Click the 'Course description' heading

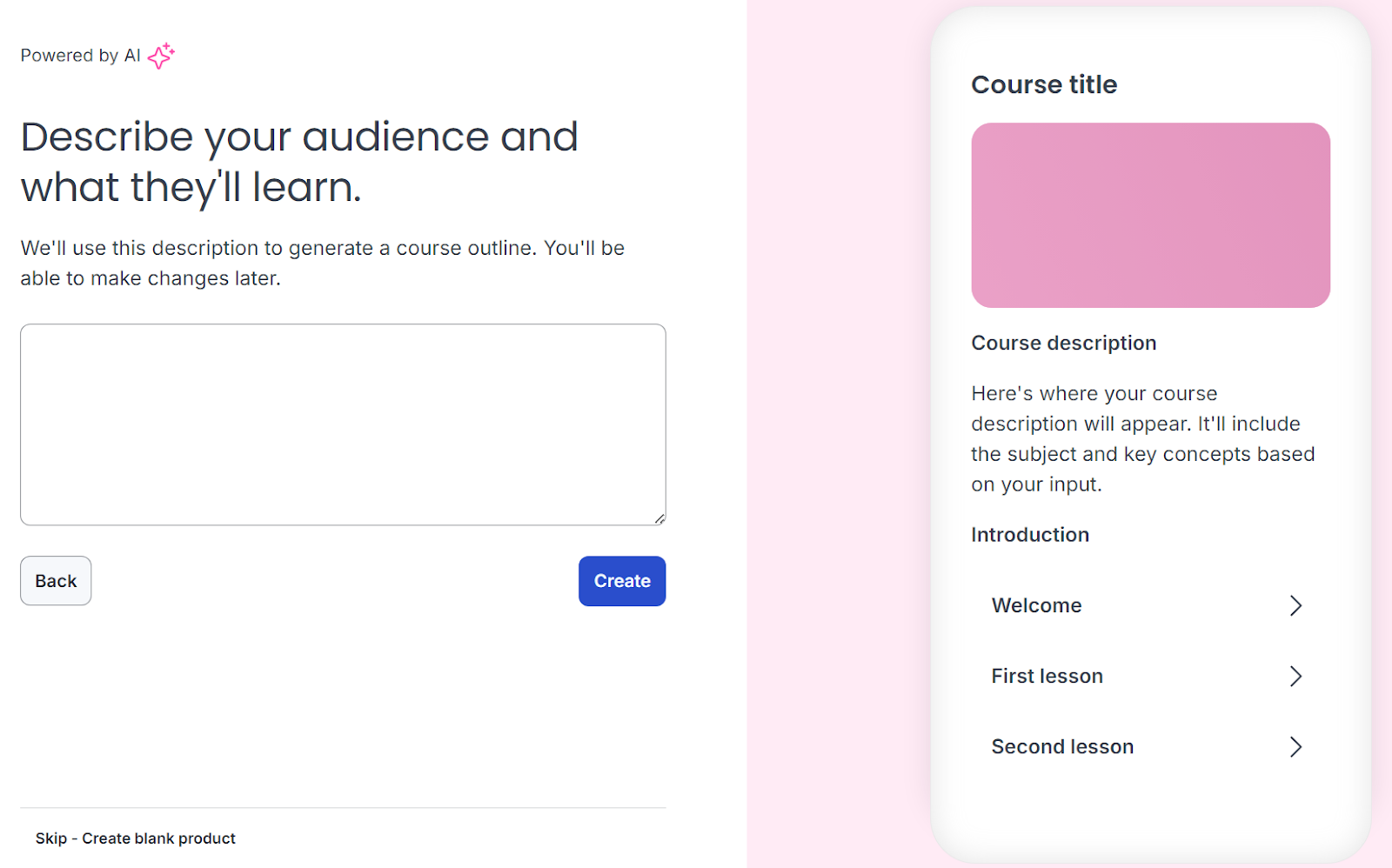pyautogui.click(x=1063, y=343)
